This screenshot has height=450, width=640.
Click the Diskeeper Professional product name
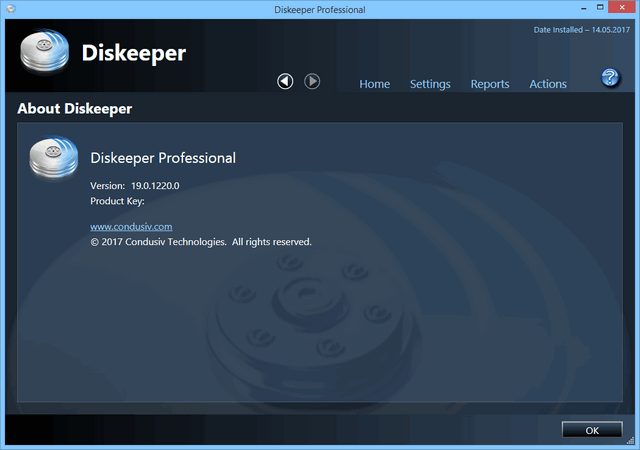[x=163, y=158]
